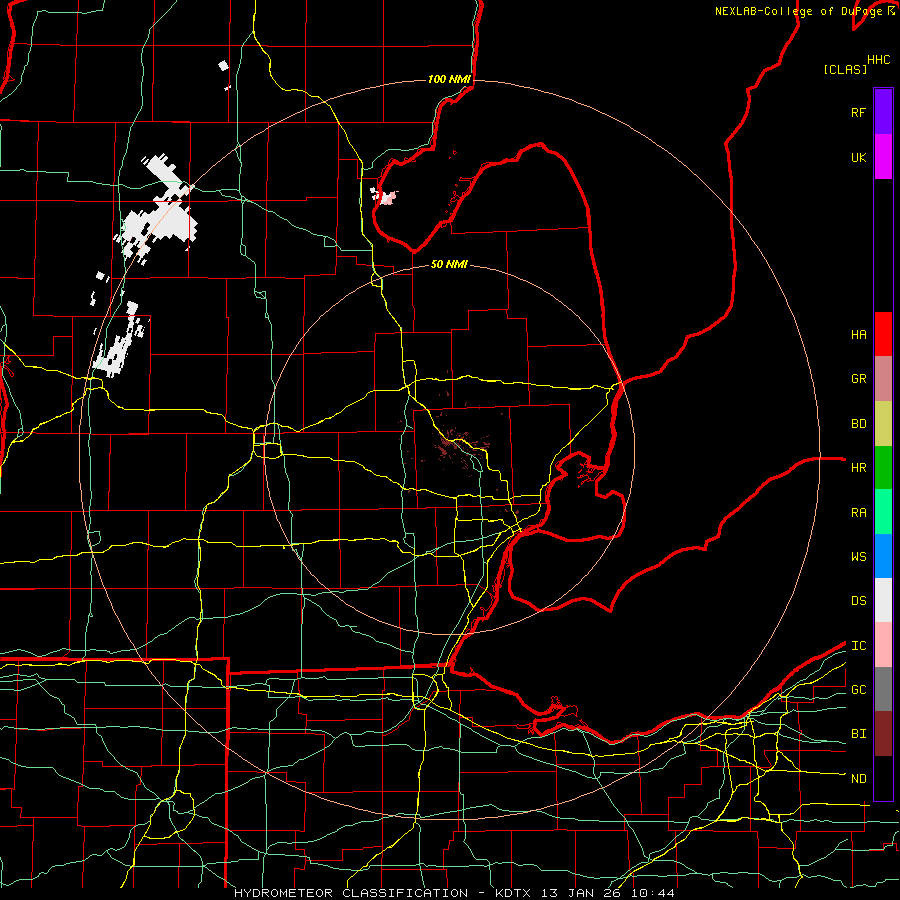Click the GR legend label

click(859, 379)
